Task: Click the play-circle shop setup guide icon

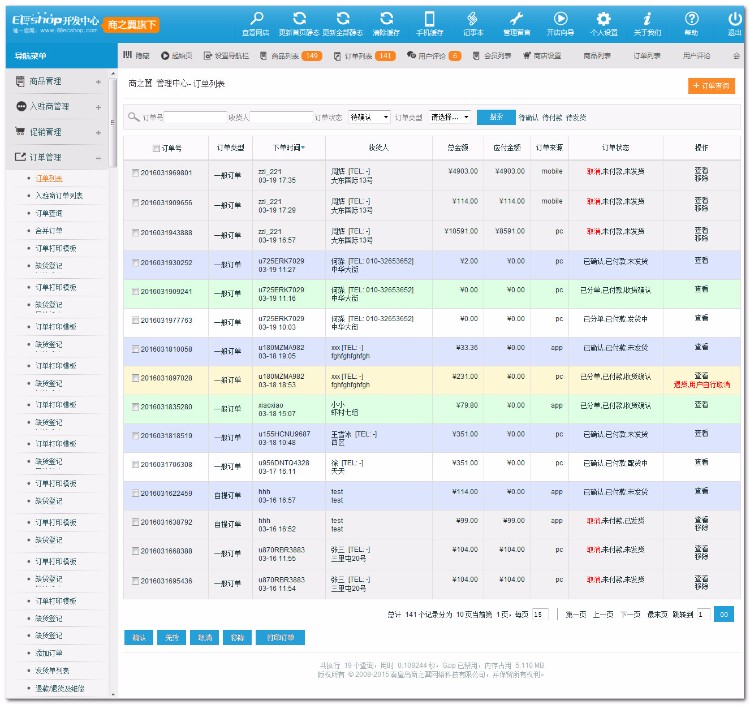Action: pyautogui.click(x=560, y=19)
